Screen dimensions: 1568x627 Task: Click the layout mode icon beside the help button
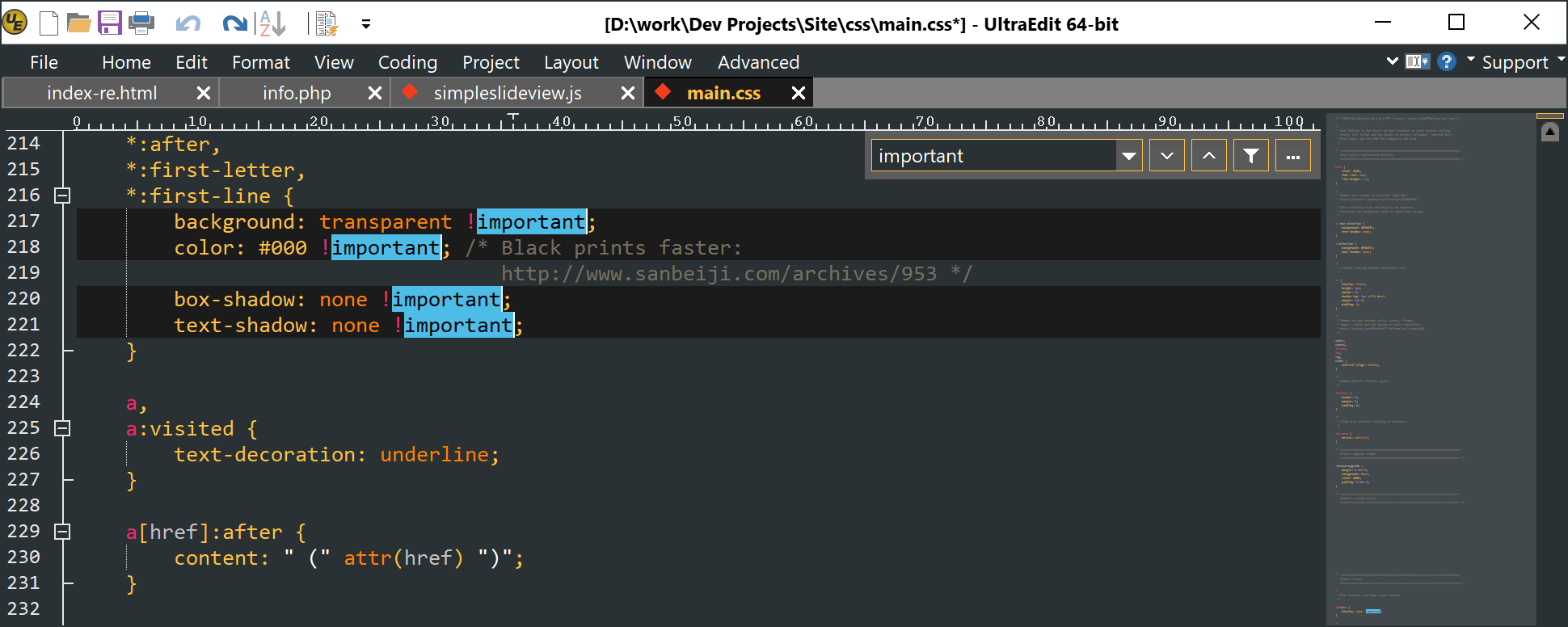click(x=1417, y=61)
